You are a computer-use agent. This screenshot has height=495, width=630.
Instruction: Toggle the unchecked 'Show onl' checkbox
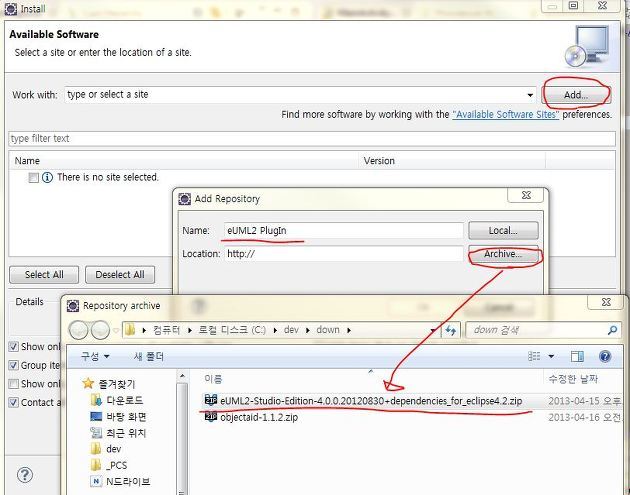point(14,384)
